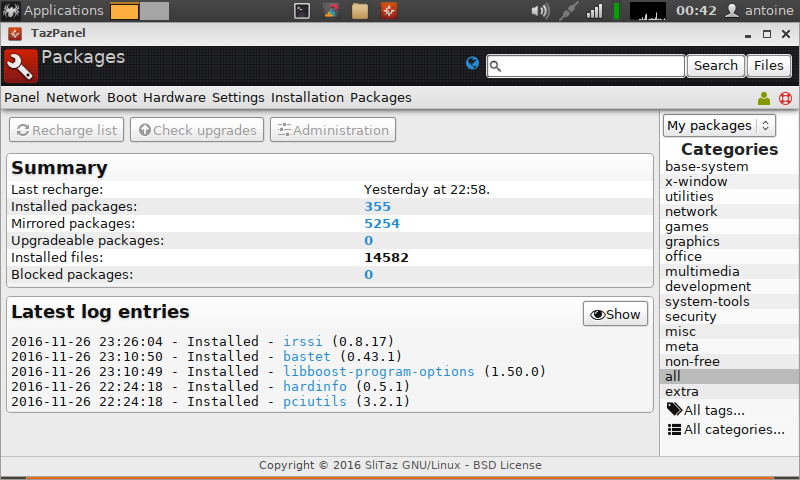Screen dimensions: 800x480
Task: Click the Recharge list button
Action: (x=66, y=130)
